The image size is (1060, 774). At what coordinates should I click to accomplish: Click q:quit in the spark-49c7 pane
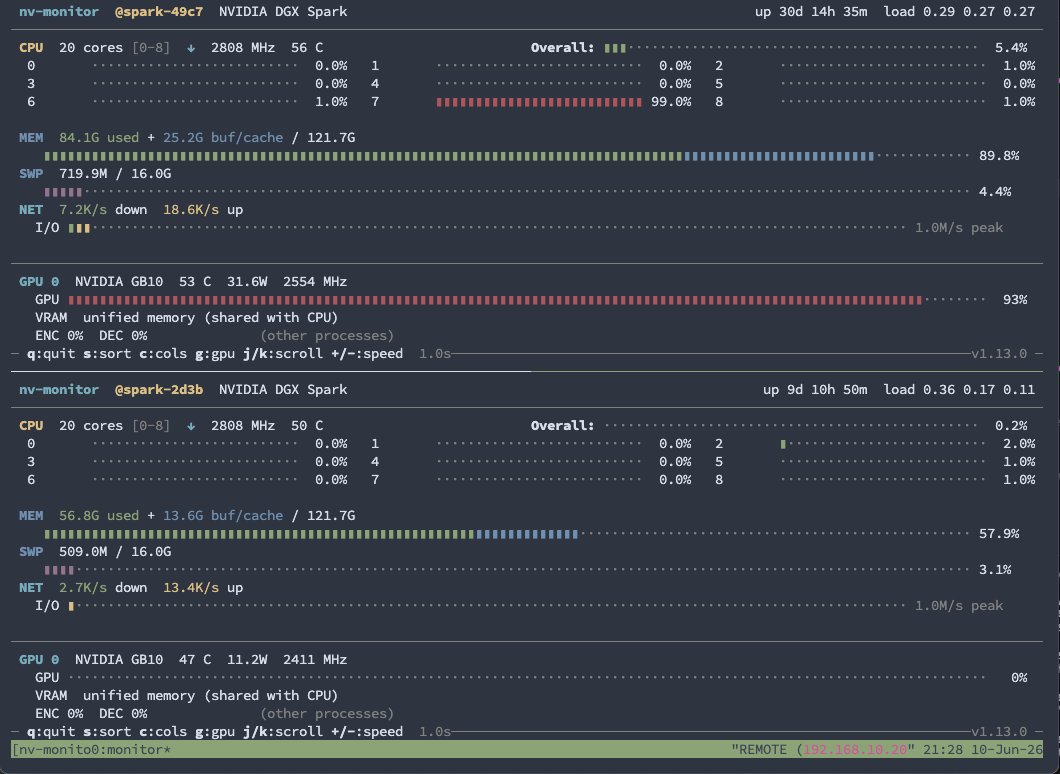pos(51,354)
